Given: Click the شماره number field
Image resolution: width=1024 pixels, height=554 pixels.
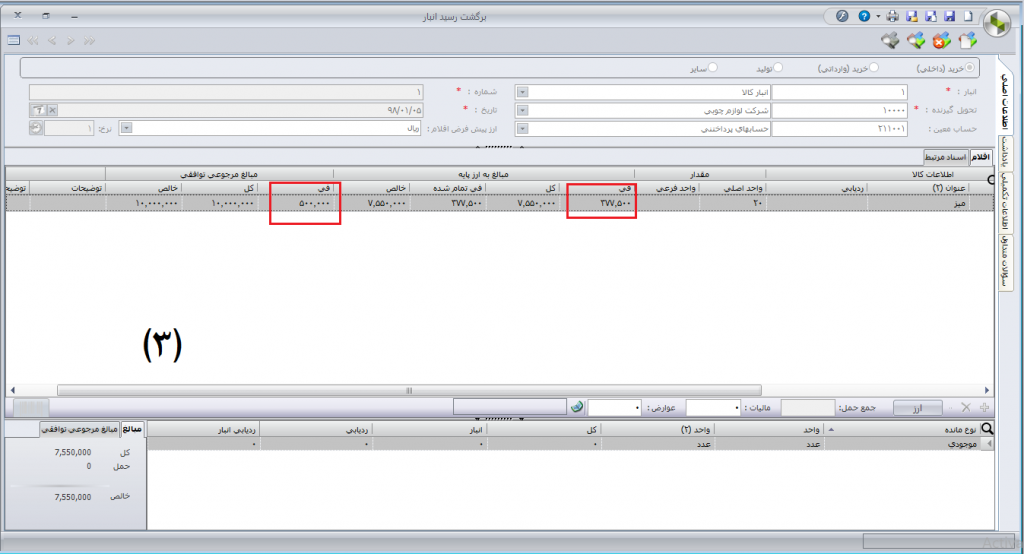Looking at the screenshot, I should tap(226, 92).
